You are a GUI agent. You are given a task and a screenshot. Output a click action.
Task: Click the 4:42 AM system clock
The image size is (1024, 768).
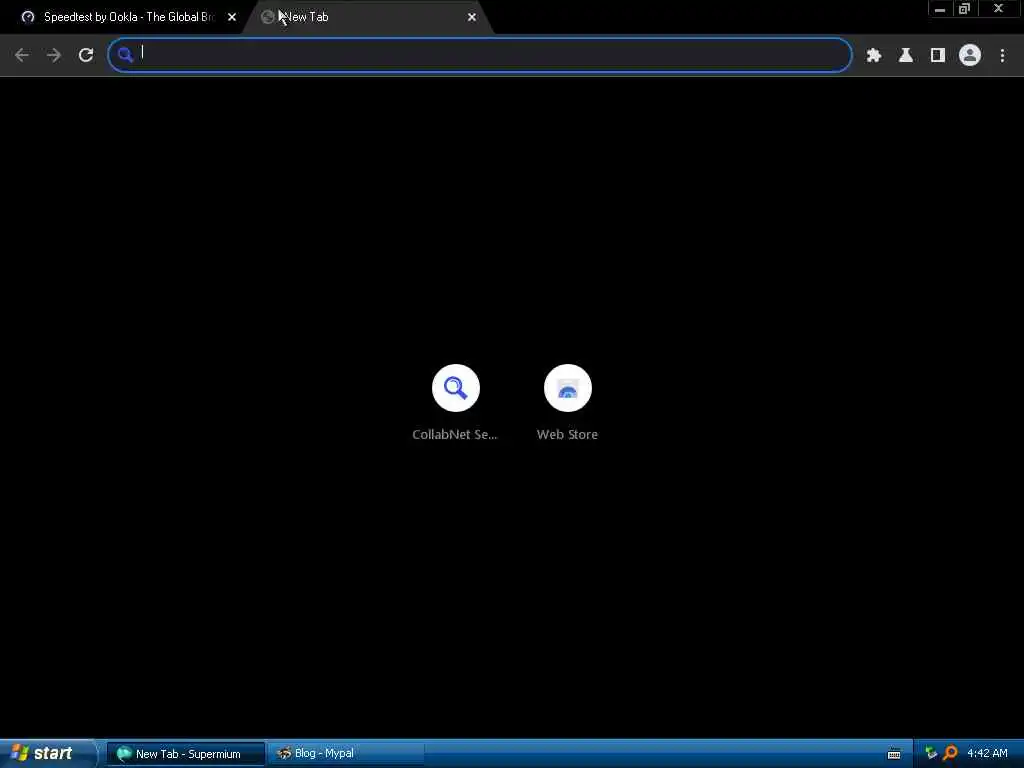click(987, 754)
